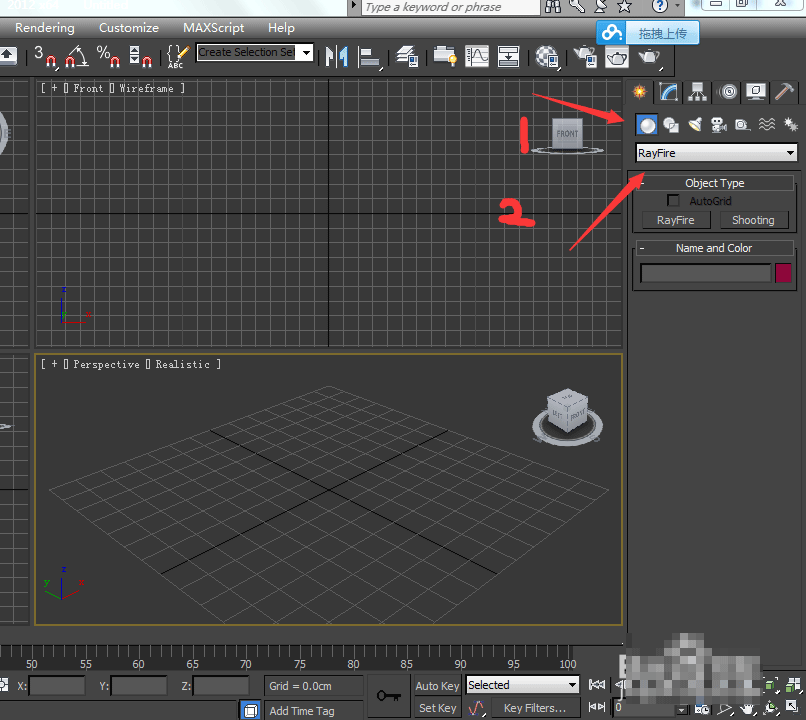Open the Material Editor
806x720 pixels.
click(547, 56)
